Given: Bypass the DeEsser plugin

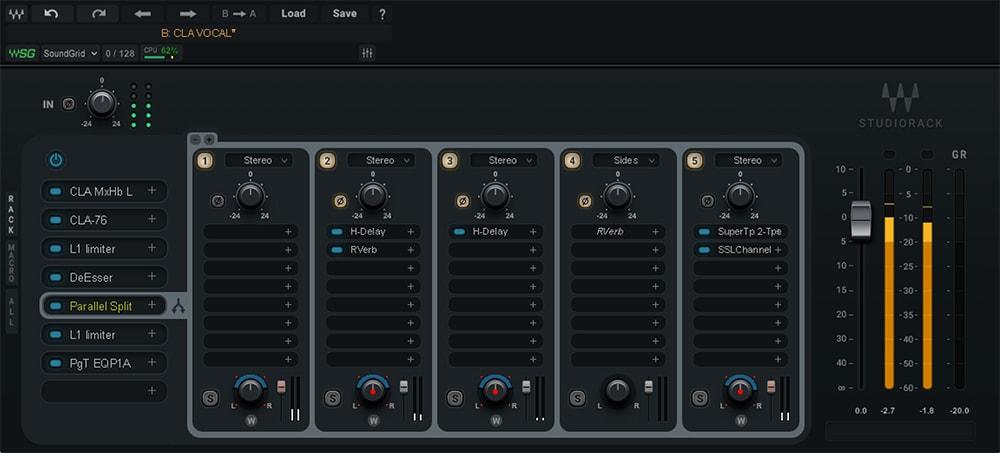Looking at the screenshot, I should [55, 278].
